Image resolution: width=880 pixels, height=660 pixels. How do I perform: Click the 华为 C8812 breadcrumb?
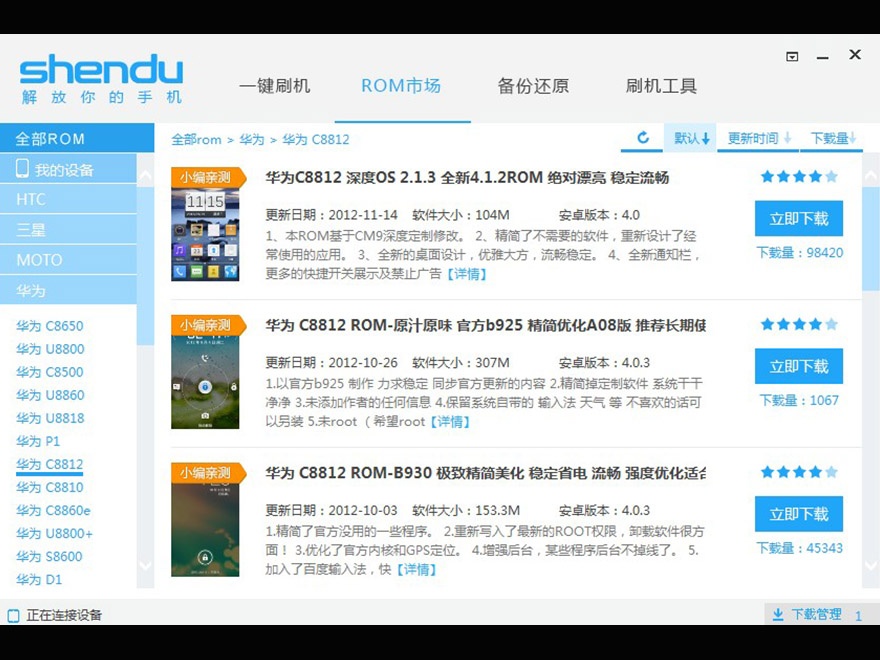tap(315, 139)
